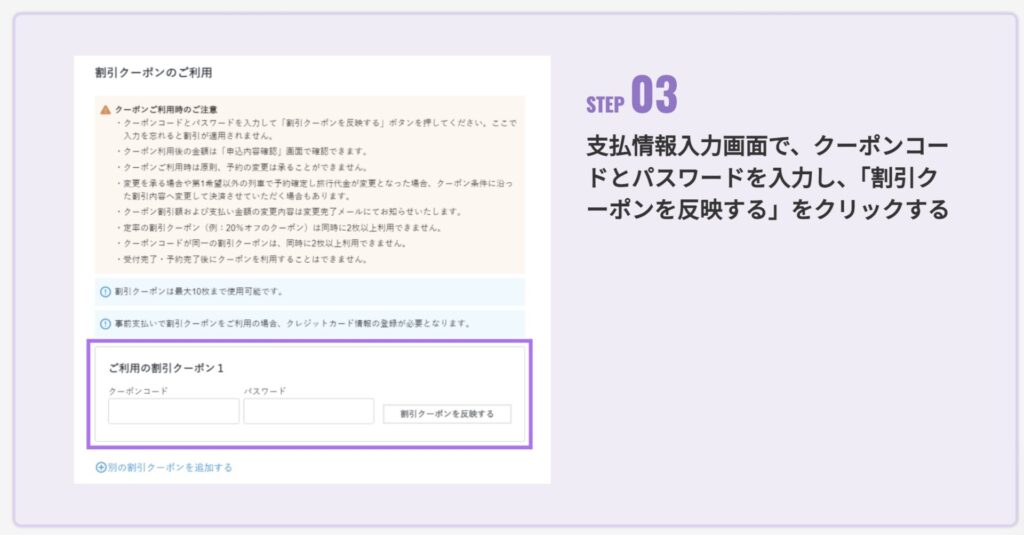Click the パスワード field label
Screen dimensions: 1024x535
(x=265, y=391)
